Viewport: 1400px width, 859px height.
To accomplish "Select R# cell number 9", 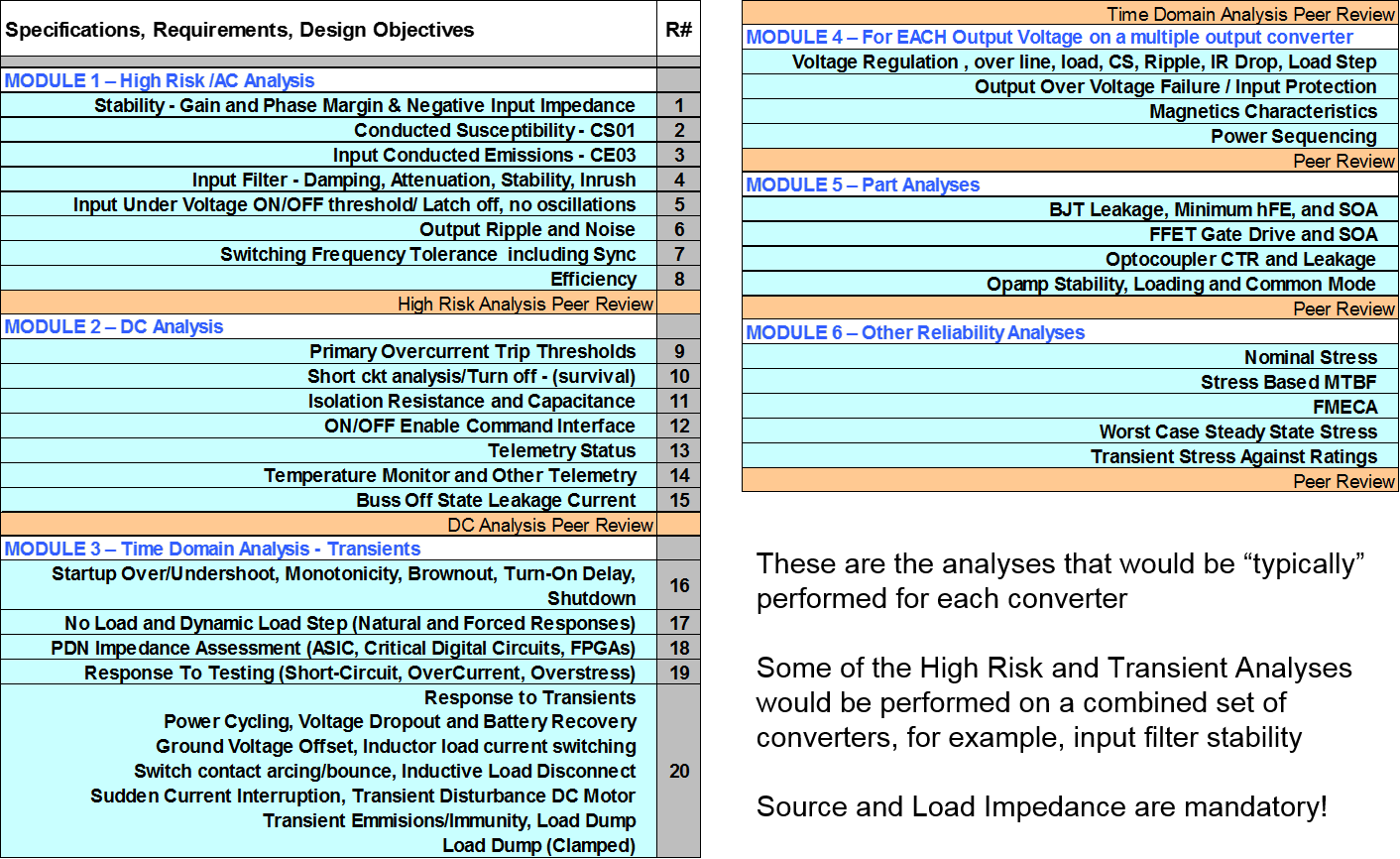I will coord(679,351).
